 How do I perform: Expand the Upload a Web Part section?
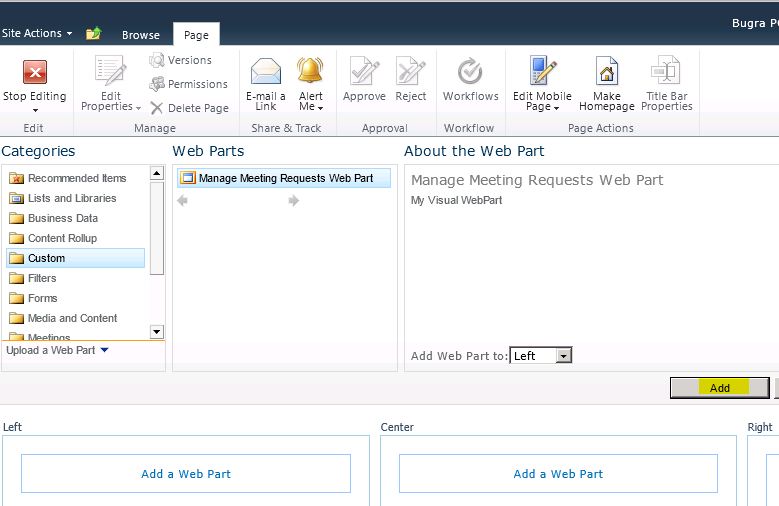[57, 350]
